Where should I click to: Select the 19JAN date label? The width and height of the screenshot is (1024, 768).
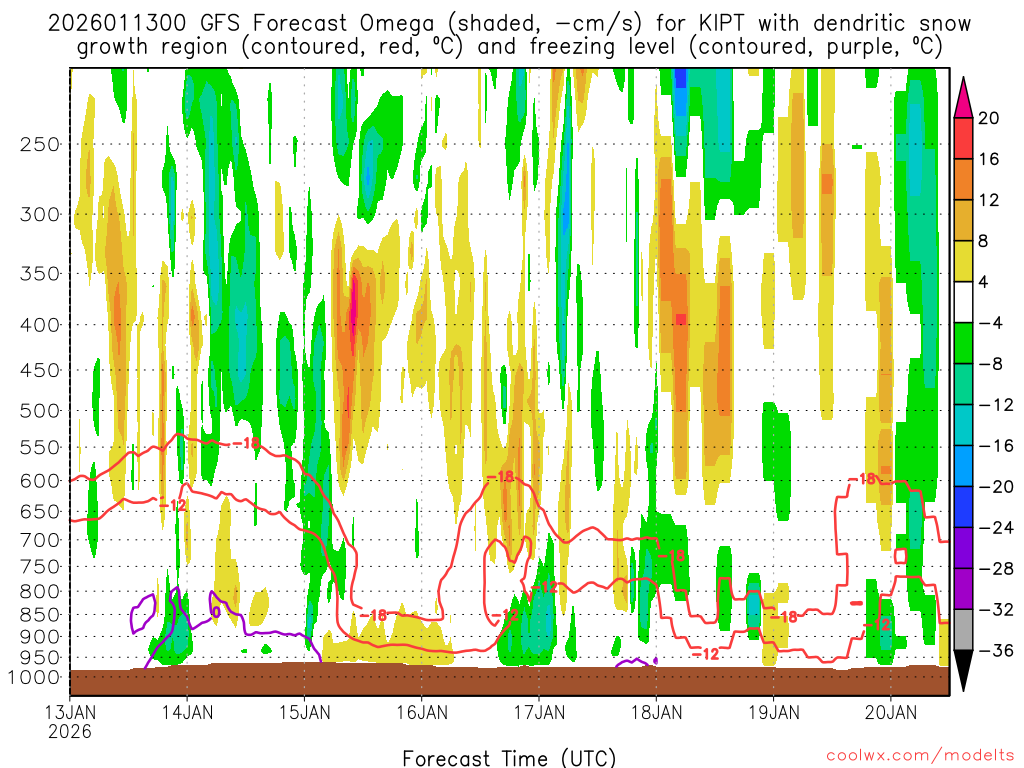(x=774, y=712)
